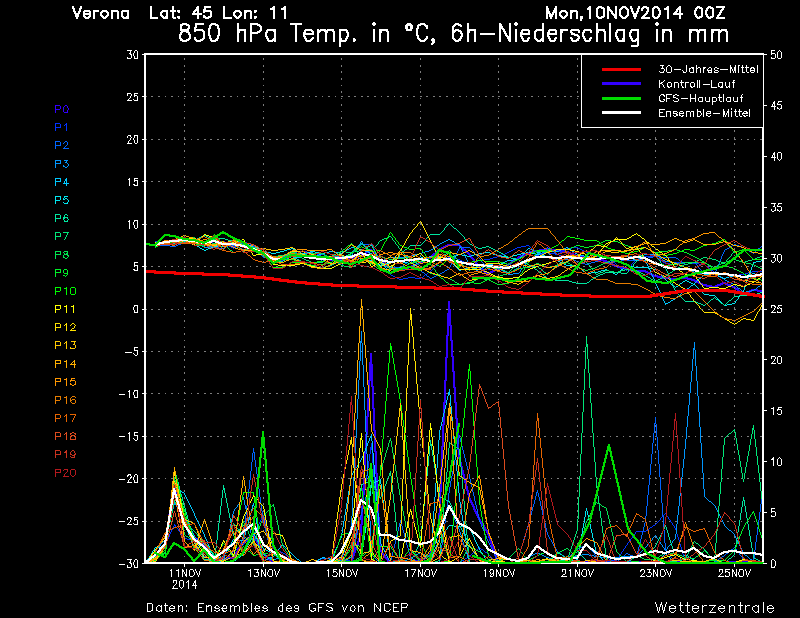Click the 19NOV date axis label
Viewport: 800px width, 618px height.
[499, 573]
